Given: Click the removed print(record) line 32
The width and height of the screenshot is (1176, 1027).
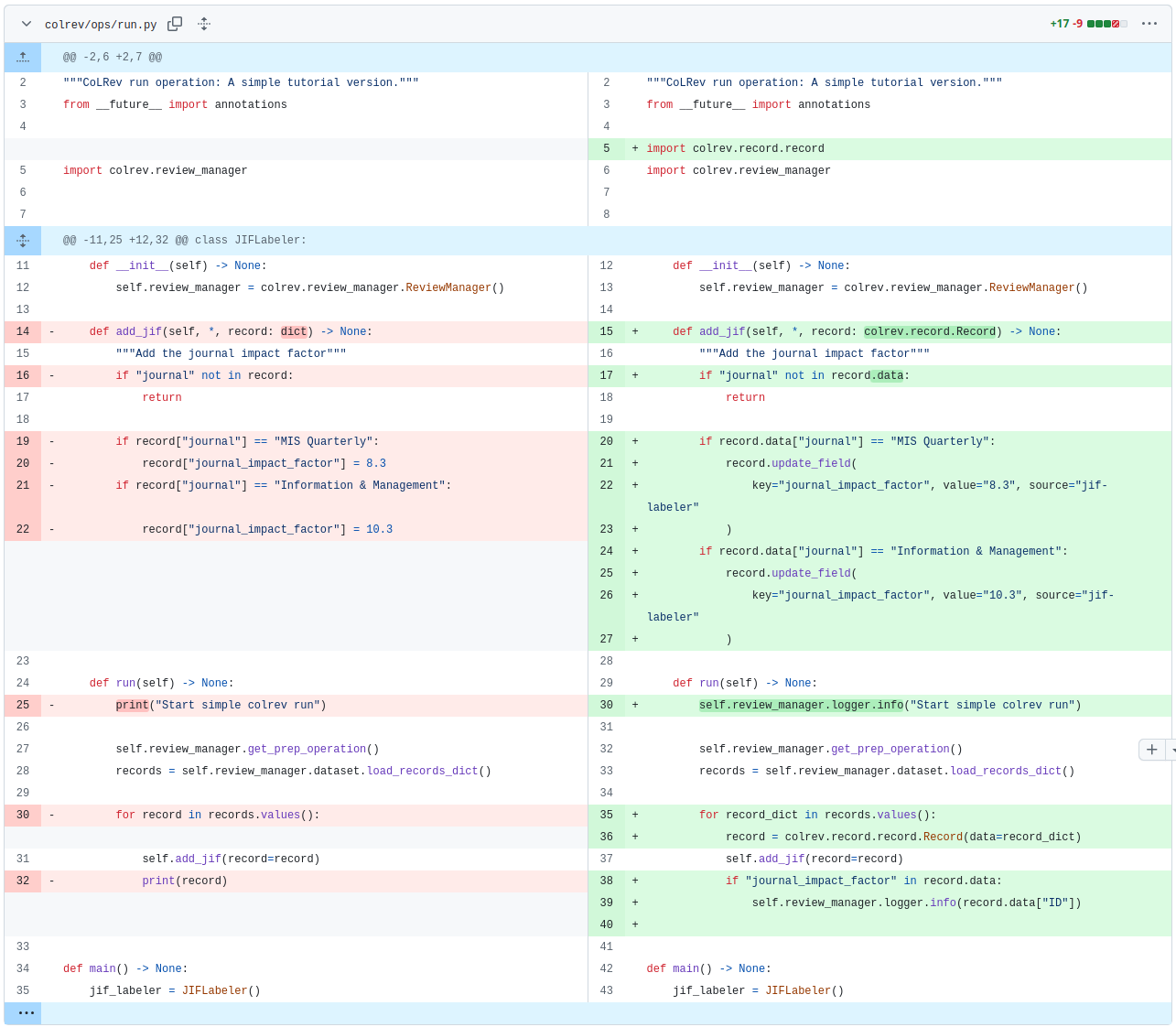Looking at the screenshot, I should coord(184,881).
